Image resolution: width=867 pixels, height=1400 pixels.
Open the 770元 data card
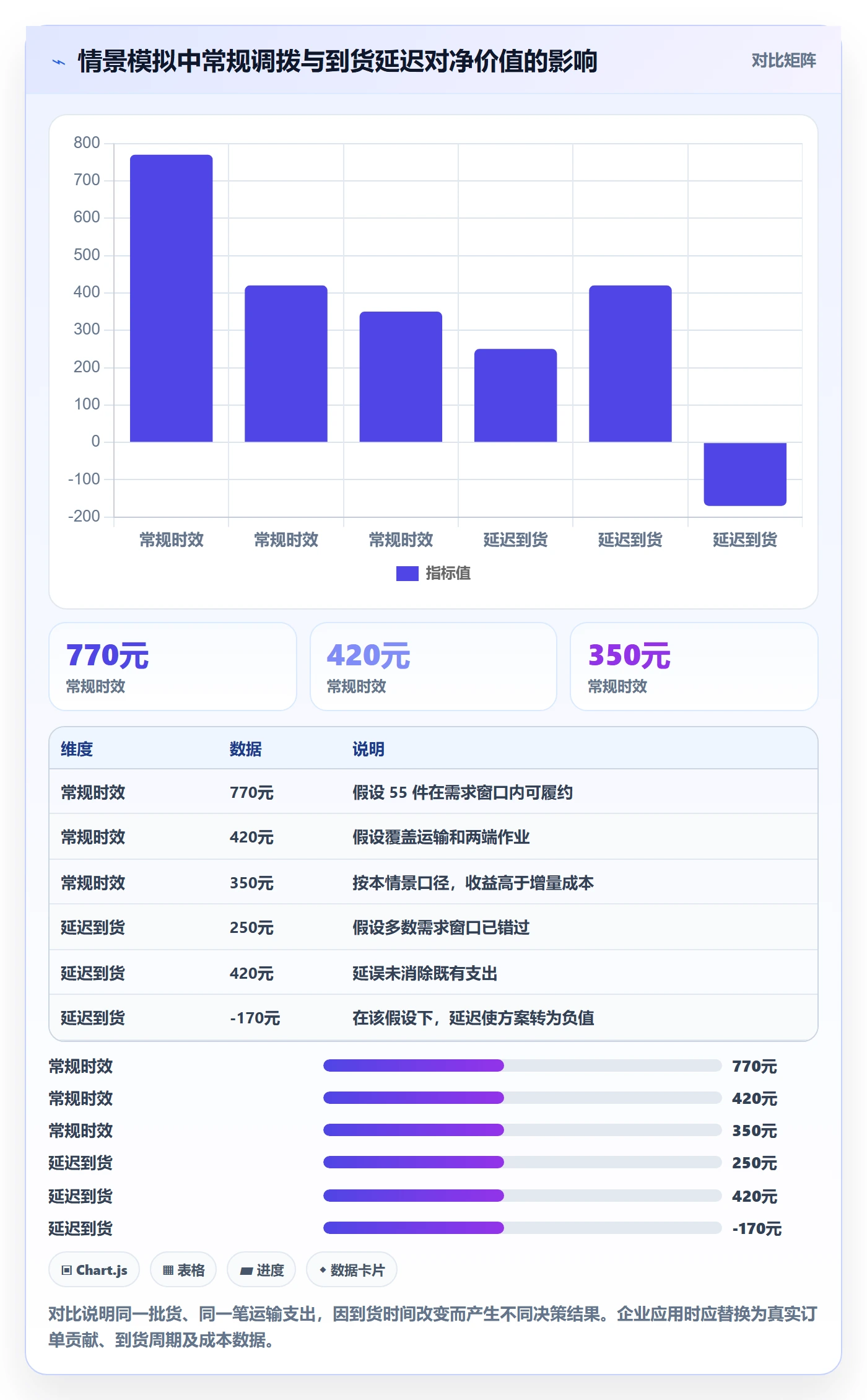(173, 667)
